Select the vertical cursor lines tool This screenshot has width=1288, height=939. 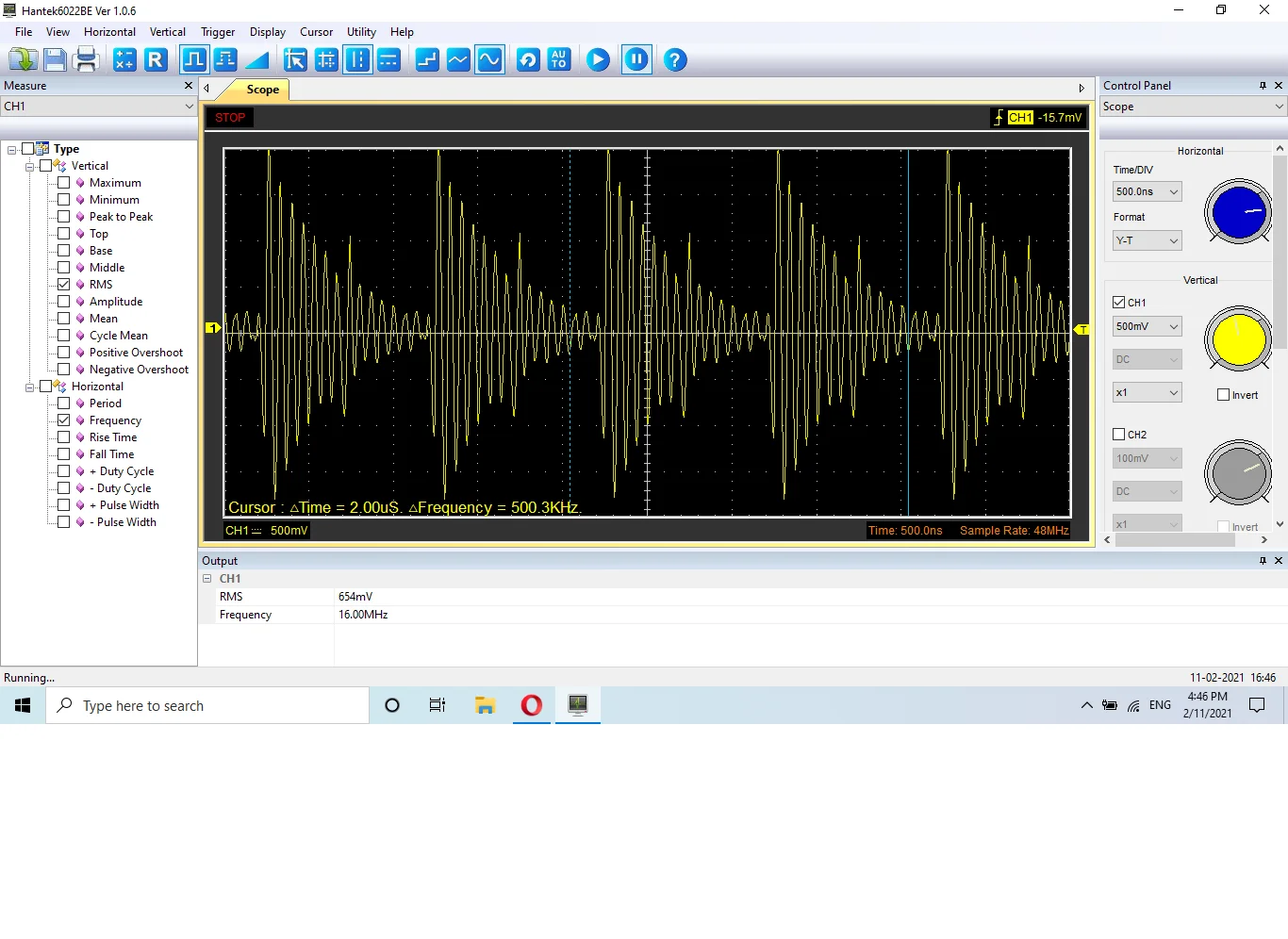point(357,60)
